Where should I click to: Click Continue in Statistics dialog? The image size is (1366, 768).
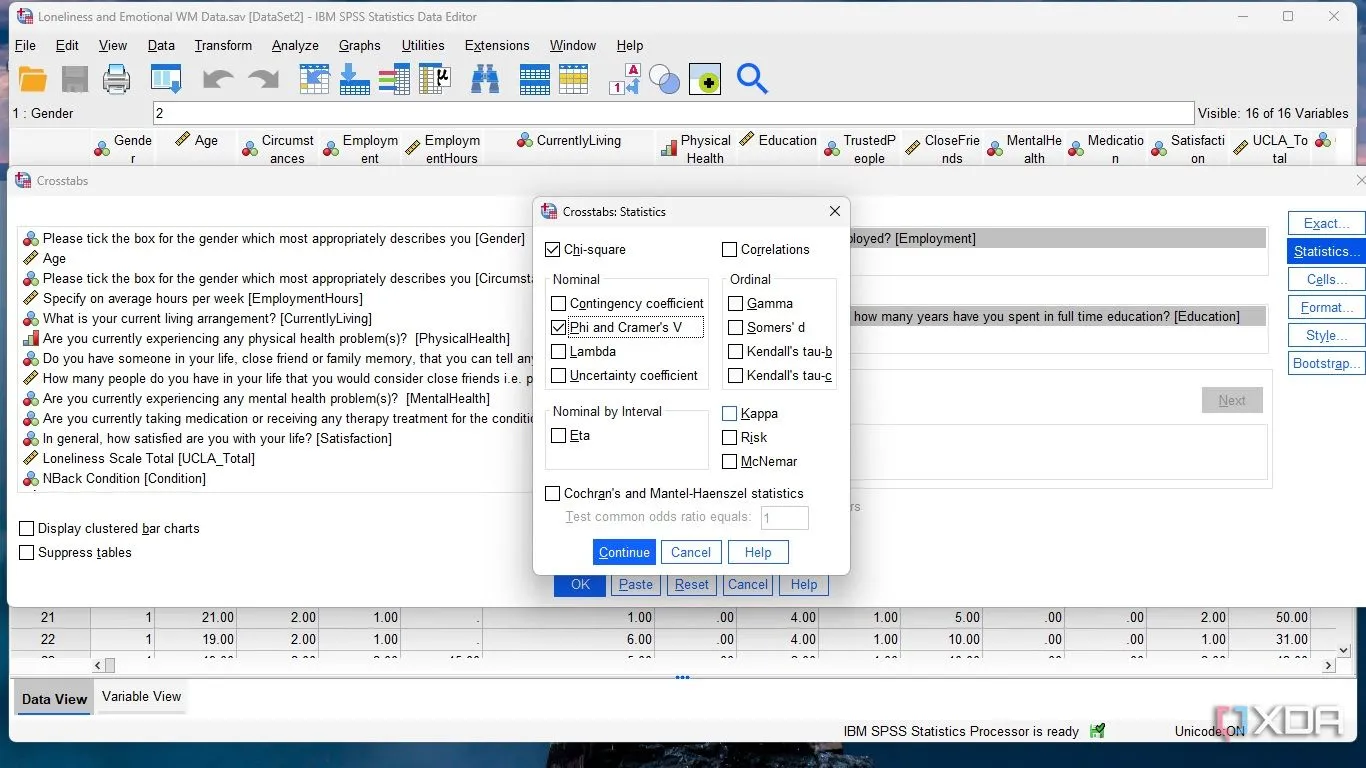(625, 552)
